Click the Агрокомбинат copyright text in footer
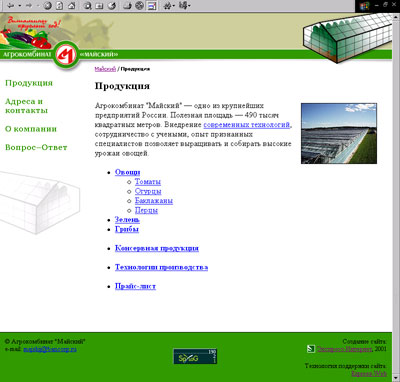The width and height of the screenshot is (400, 382). click(45, 342)
